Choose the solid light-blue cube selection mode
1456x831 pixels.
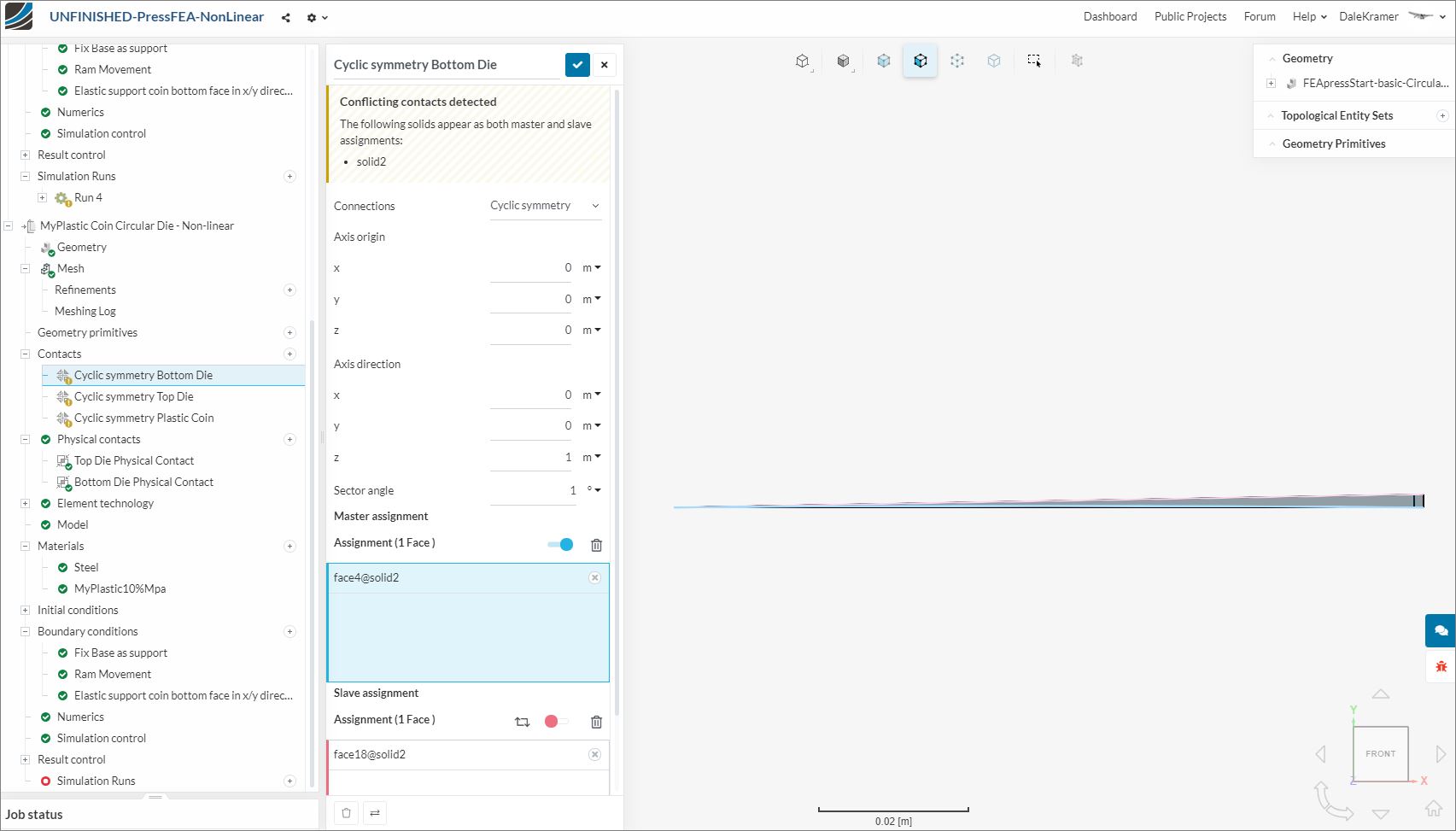[884, 61]
